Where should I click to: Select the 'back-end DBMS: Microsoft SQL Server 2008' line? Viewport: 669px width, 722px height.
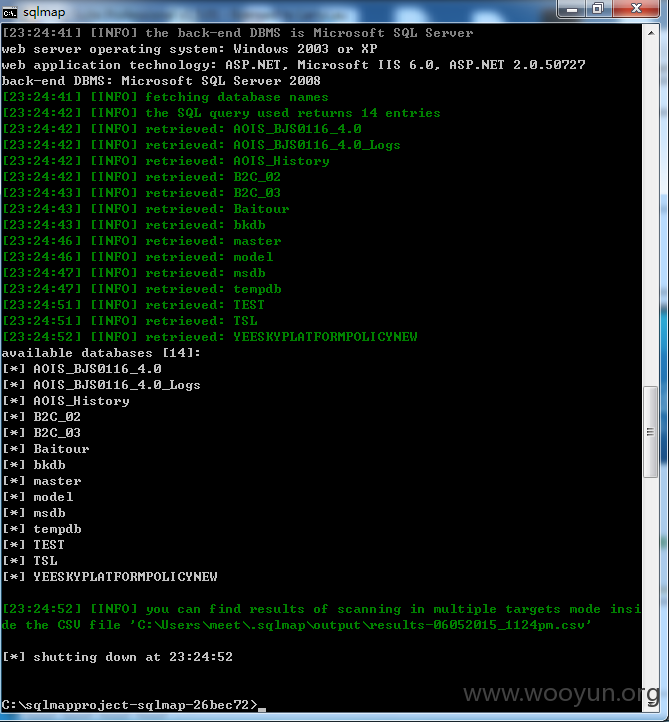coord(161,81)
